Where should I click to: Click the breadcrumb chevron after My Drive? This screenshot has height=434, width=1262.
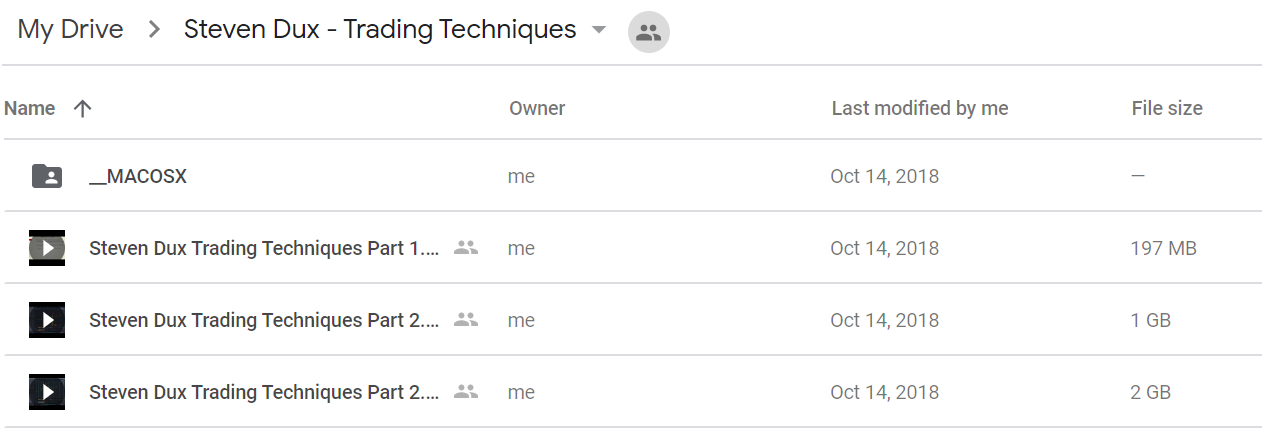(154, 30)
